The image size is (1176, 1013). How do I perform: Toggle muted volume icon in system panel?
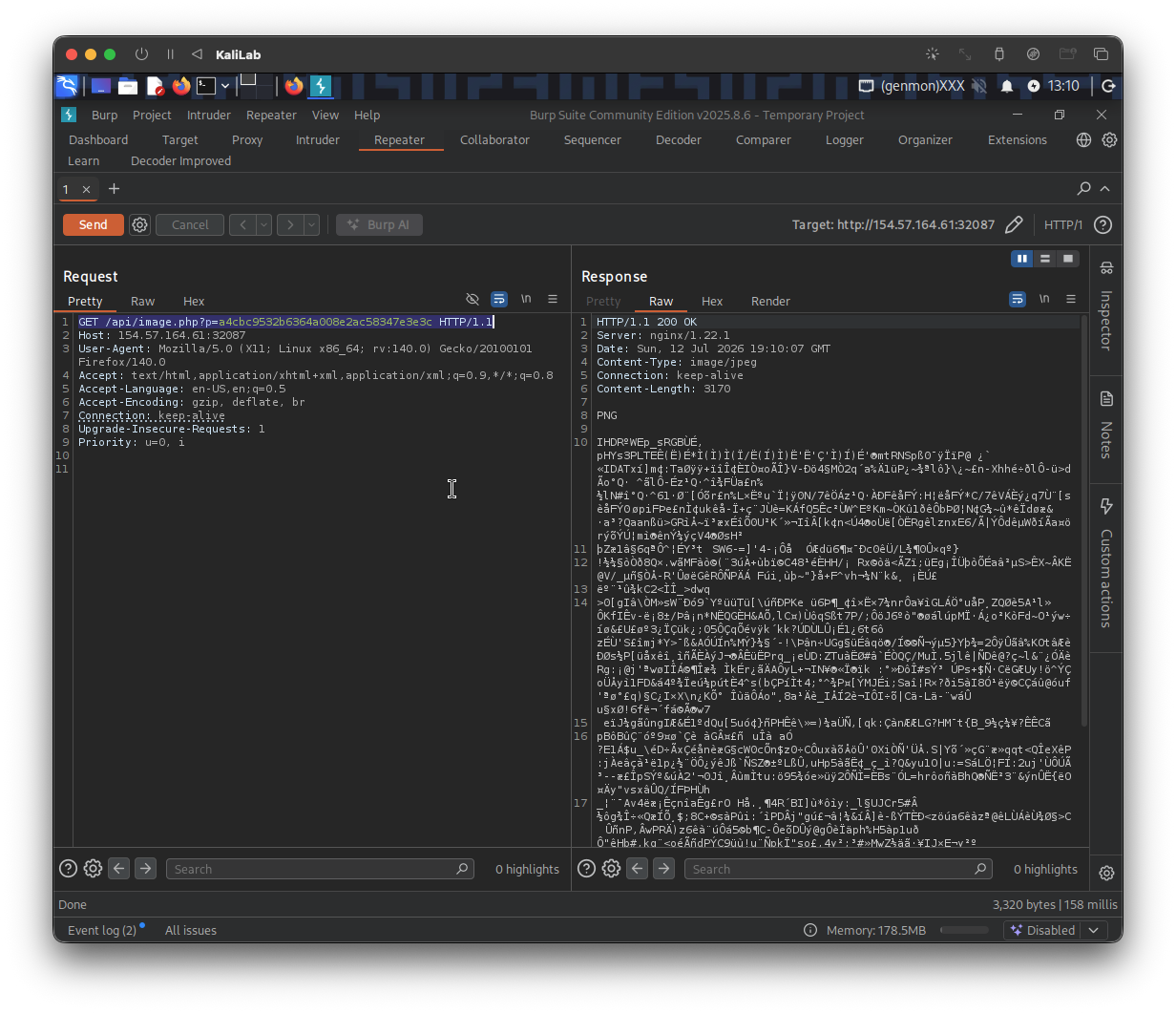point(979,86)
